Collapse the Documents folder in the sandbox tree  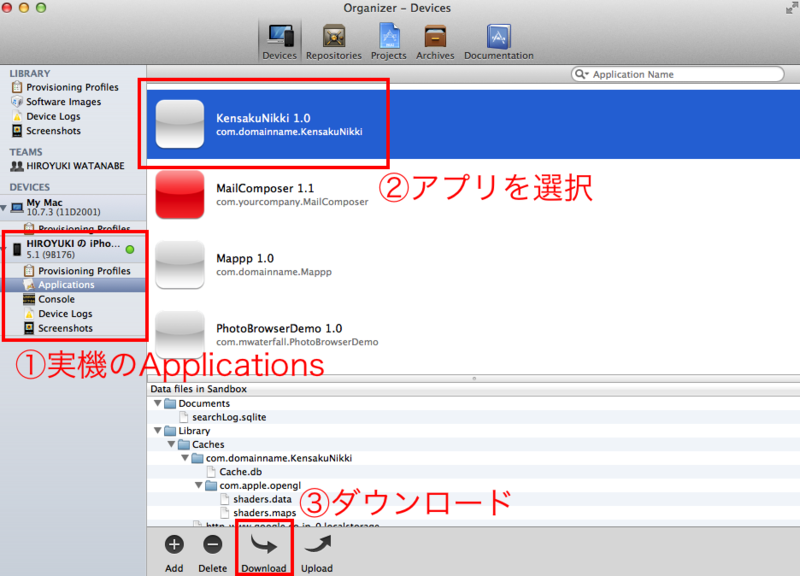156,403
